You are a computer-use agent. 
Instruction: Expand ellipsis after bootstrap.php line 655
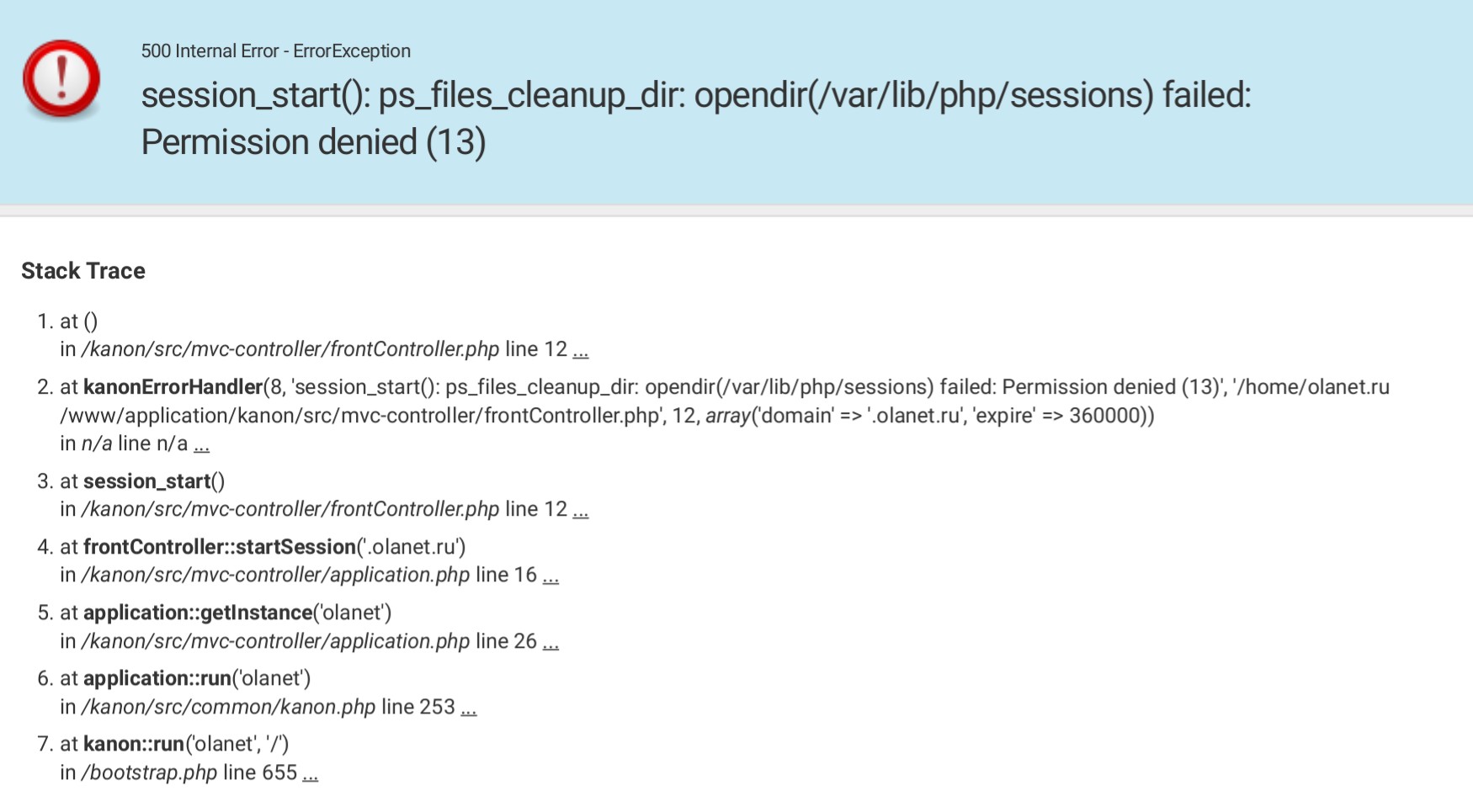tap(311, 773)
